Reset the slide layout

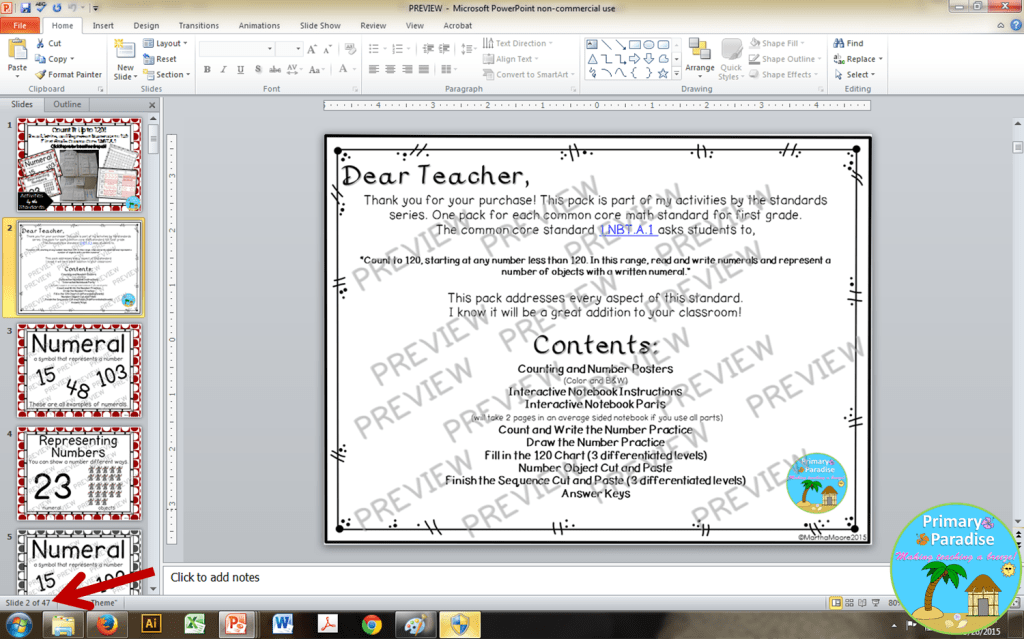[160, 59]
